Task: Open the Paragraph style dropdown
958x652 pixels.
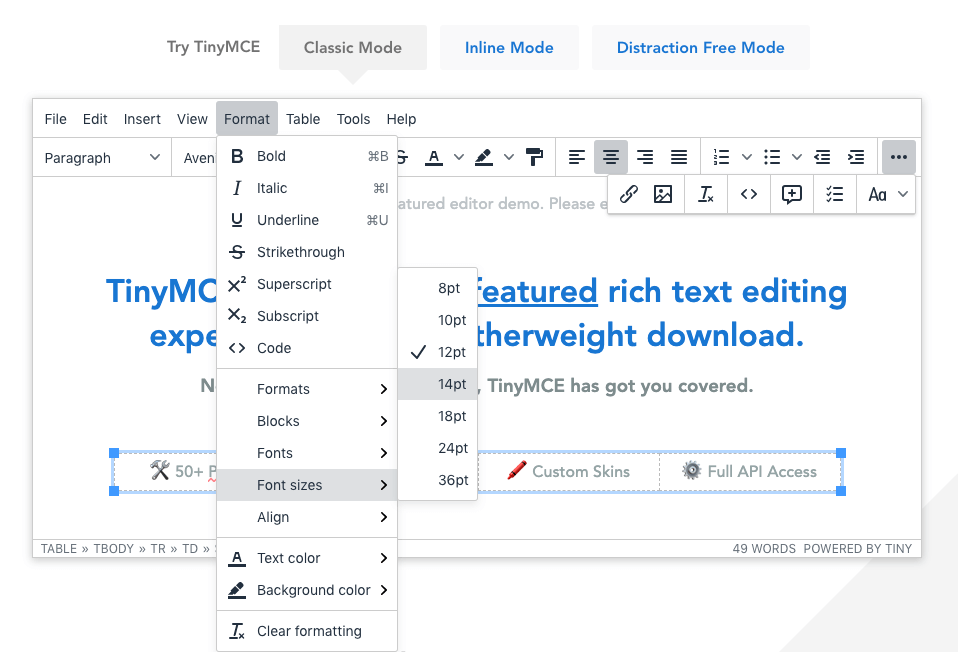Action: (x=100, y=157)
